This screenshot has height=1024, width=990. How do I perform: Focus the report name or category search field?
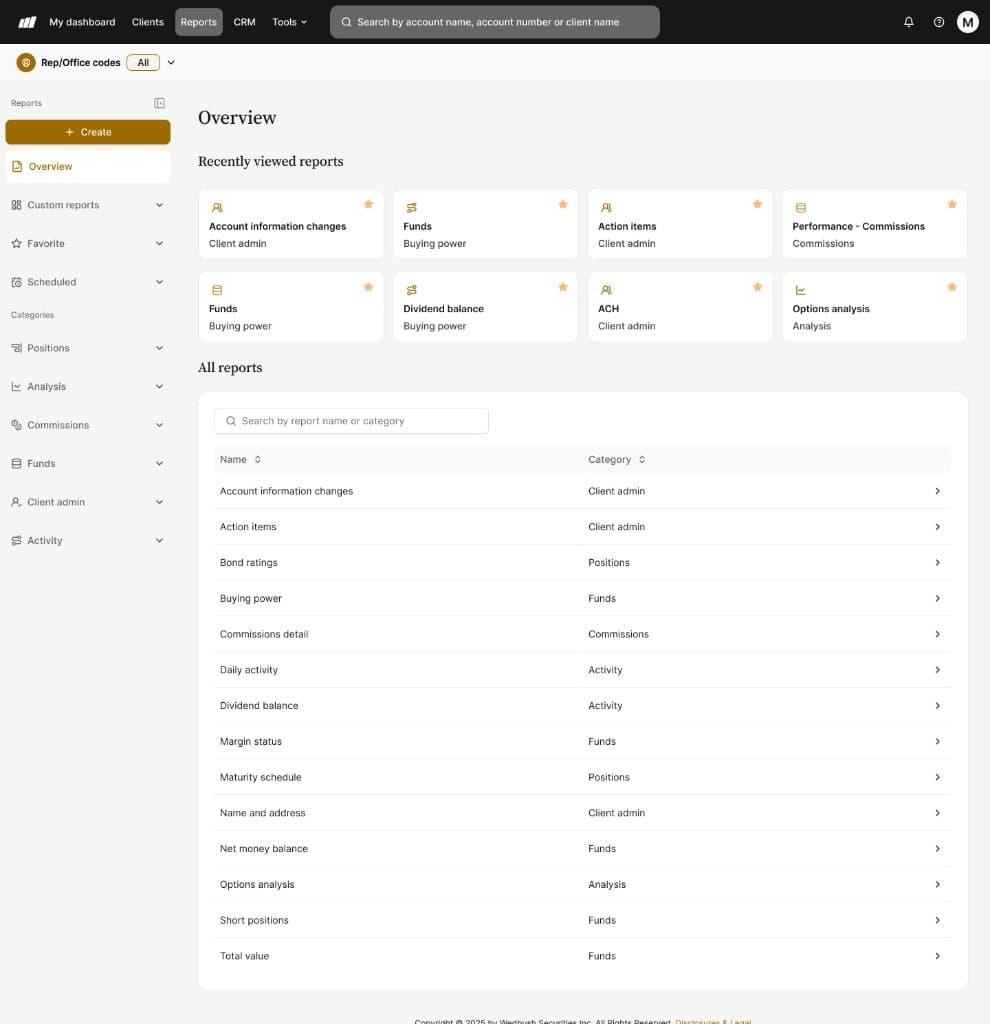(351, 421)
